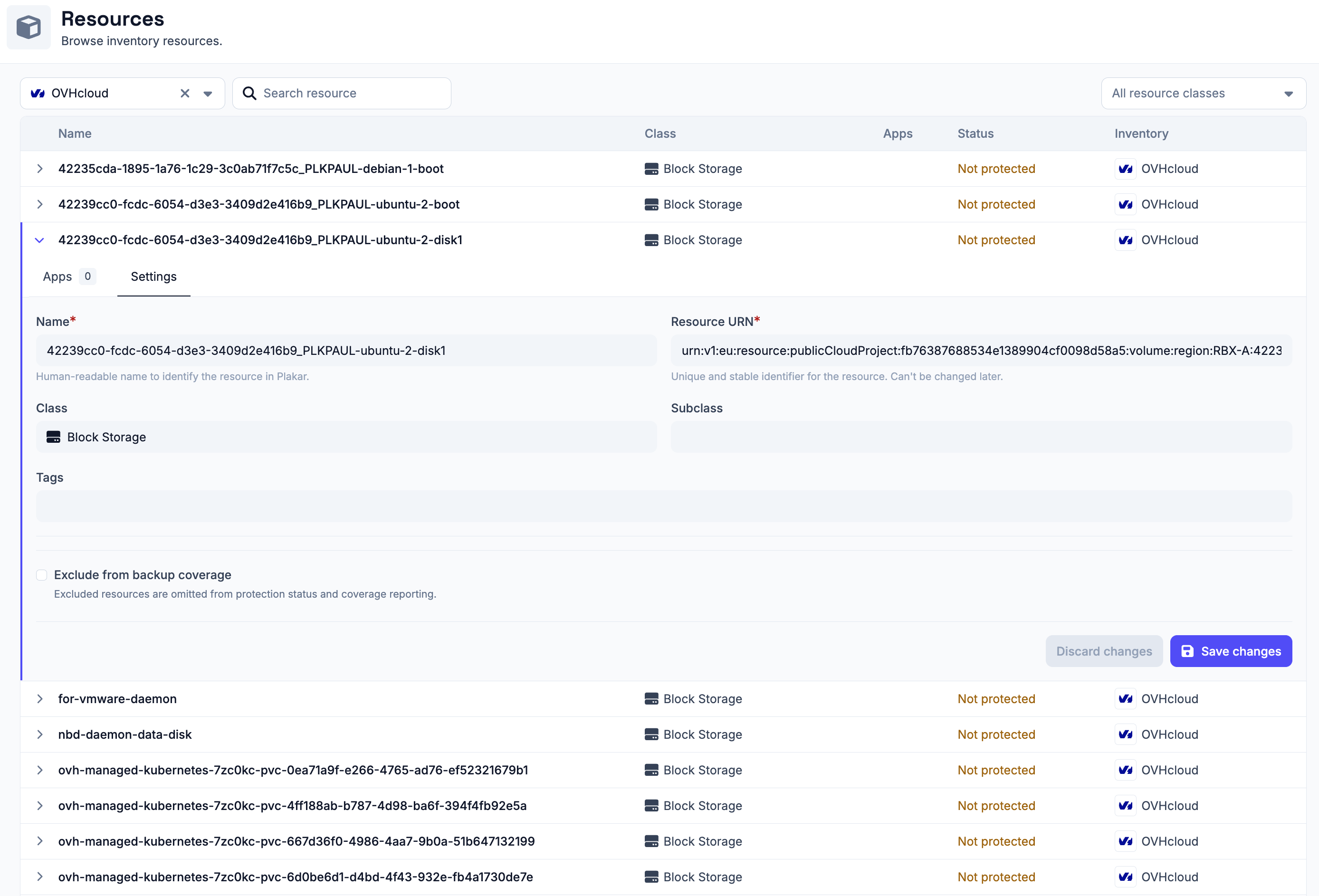Viewport: 1319px width, 896px height.
Task: Click resource name 42235cda-1895-1a76-1c29-3c0ab71f7c5c_PLKPAUL-debian-1-boot
Action: click(251, 169)
